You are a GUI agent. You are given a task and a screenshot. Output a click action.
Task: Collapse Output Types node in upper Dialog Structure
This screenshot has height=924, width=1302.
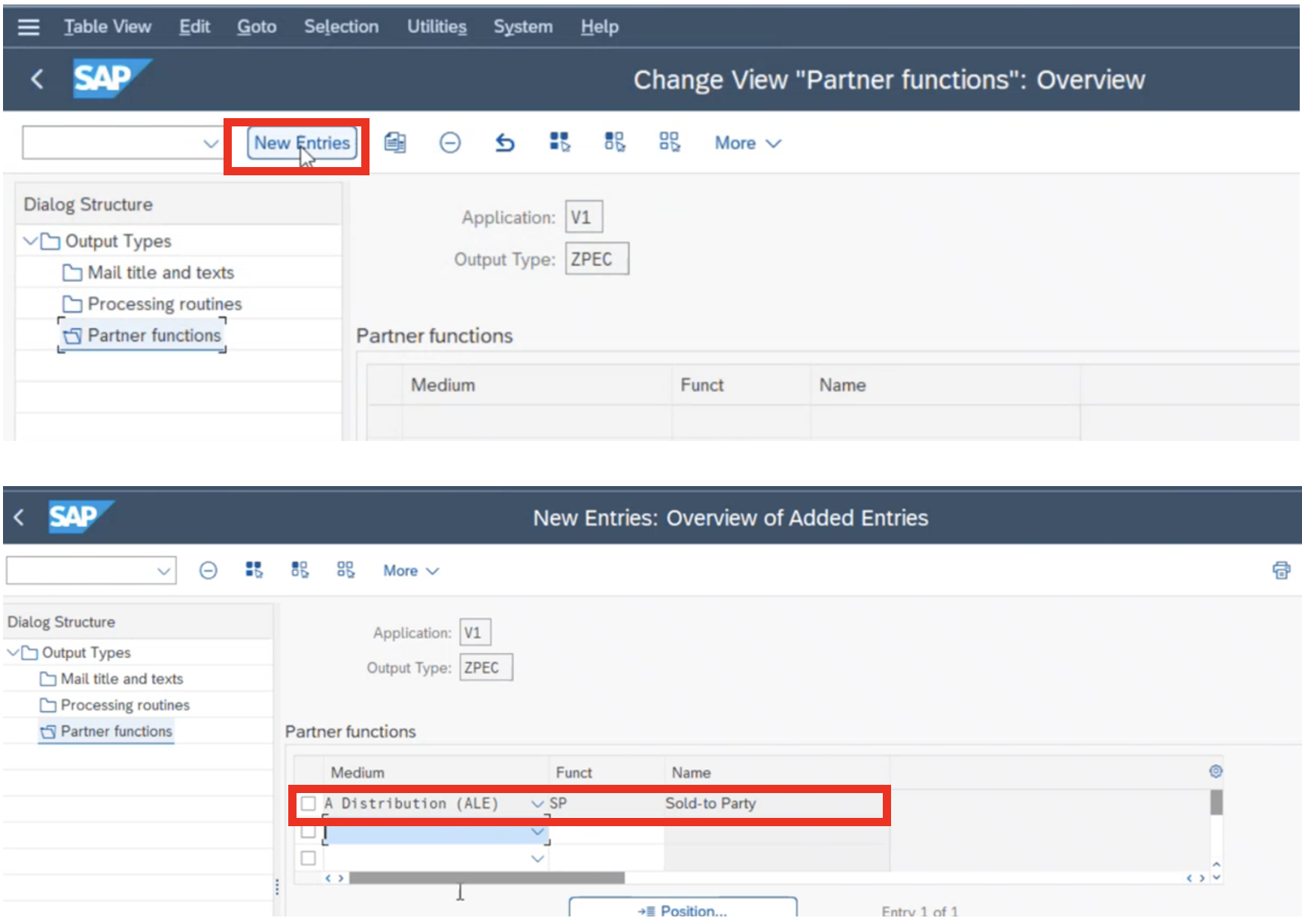[30, 241]
